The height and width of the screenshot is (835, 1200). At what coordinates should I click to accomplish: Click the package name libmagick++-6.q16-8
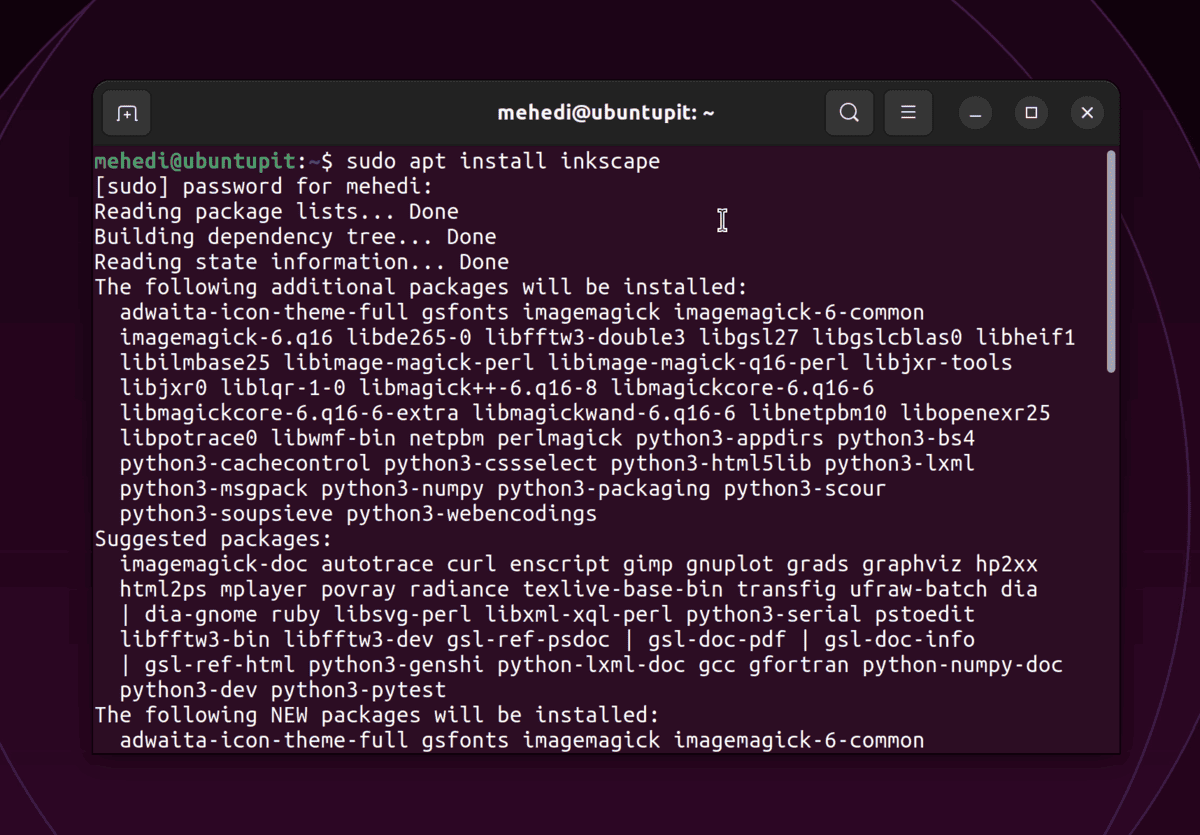pos(478,388)
